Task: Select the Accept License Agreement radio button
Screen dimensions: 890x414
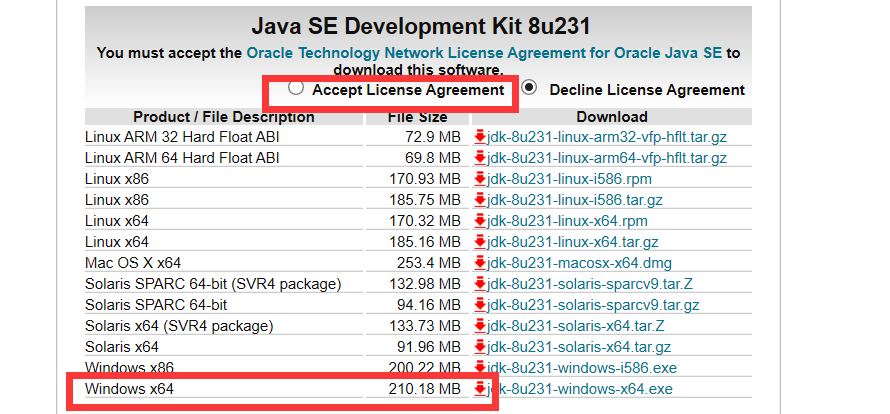Action: pos(295,88)
